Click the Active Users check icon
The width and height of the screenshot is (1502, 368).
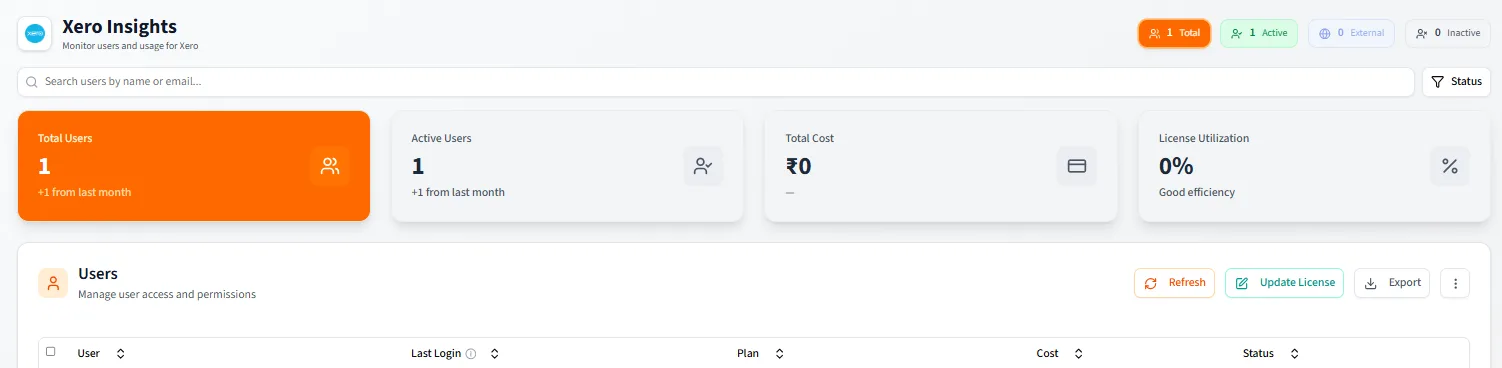point(703,166)
